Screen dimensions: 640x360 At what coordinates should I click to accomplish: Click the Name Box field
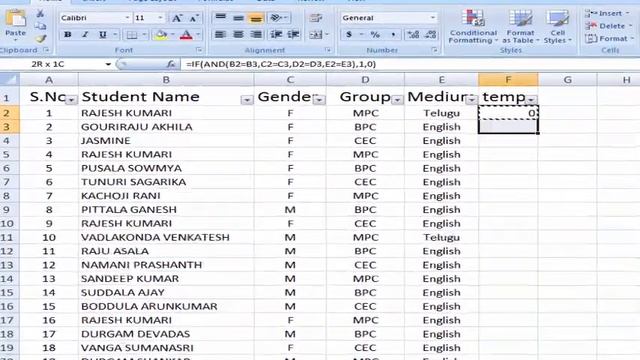51,64
